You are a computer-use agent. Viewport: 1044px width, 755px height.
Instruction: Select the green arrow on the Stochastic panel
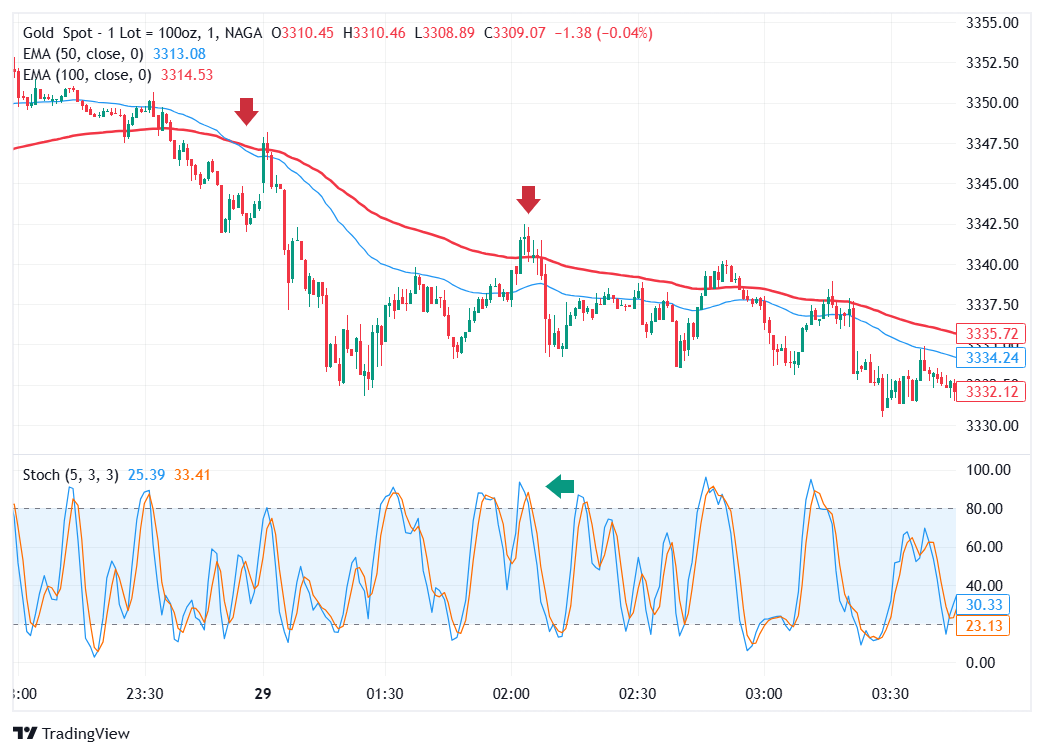561,484
